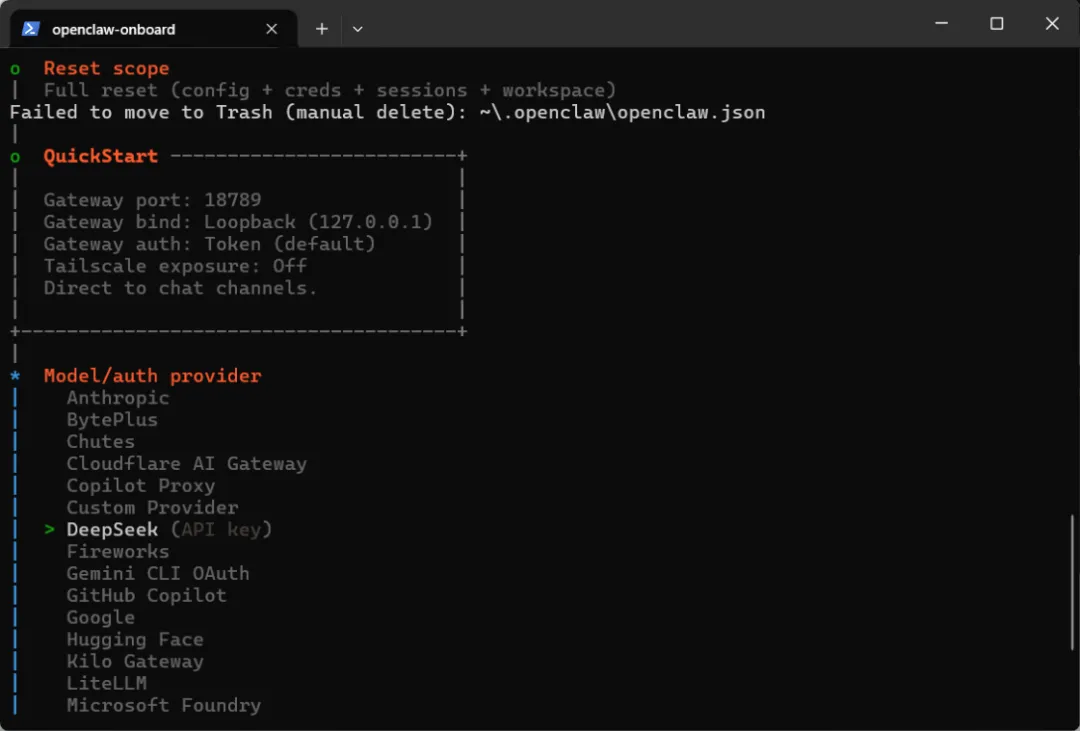
Task: Click the PowerShell icon on the tab
Action: 30,29
